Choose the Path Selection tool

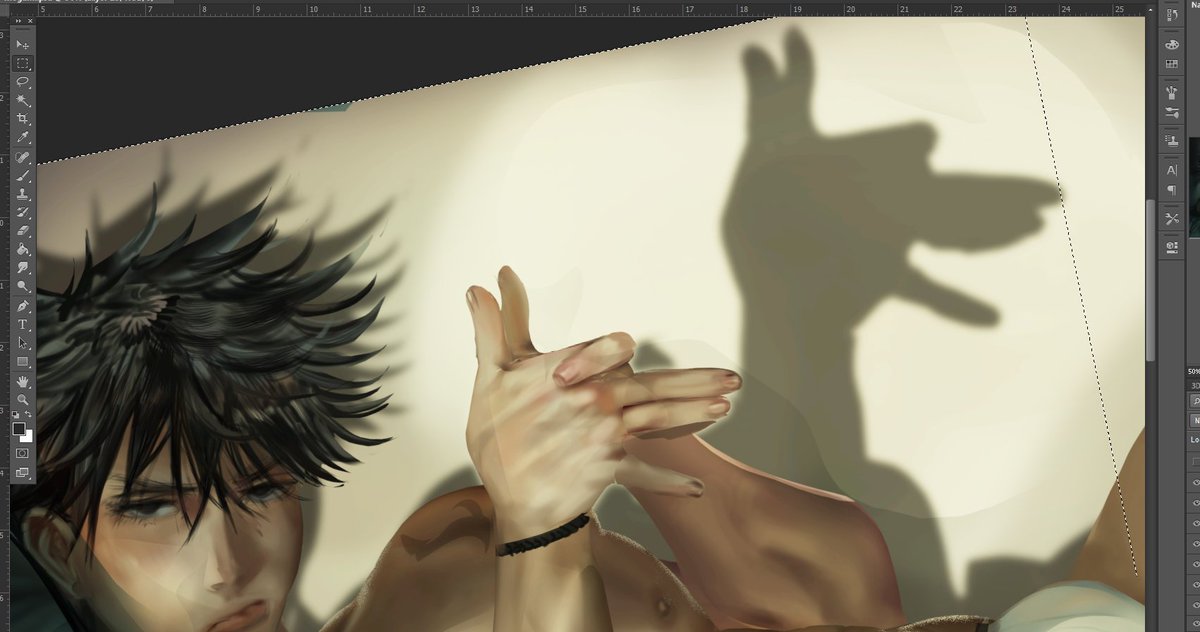tap(23, 343)
